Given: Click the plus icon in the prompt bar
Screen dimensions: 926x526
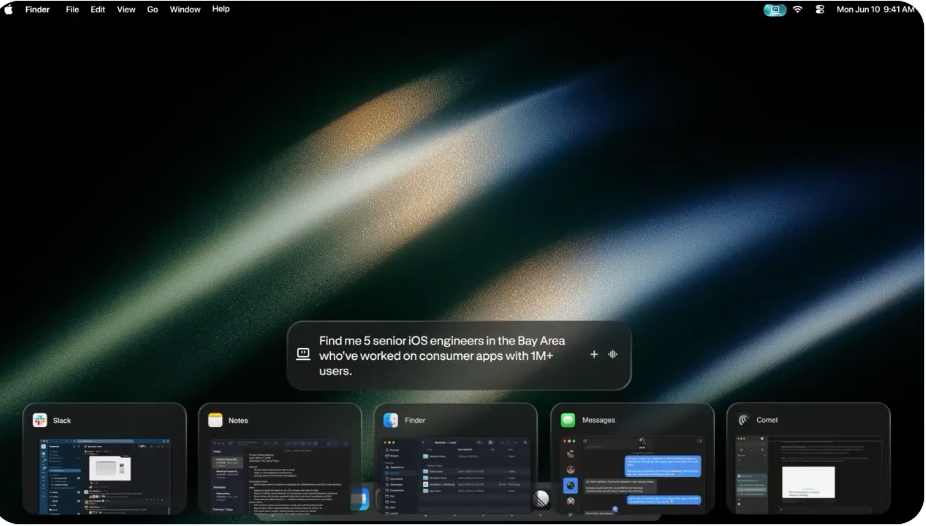Looking at the screenshot, I should click(x=594, y=355).
